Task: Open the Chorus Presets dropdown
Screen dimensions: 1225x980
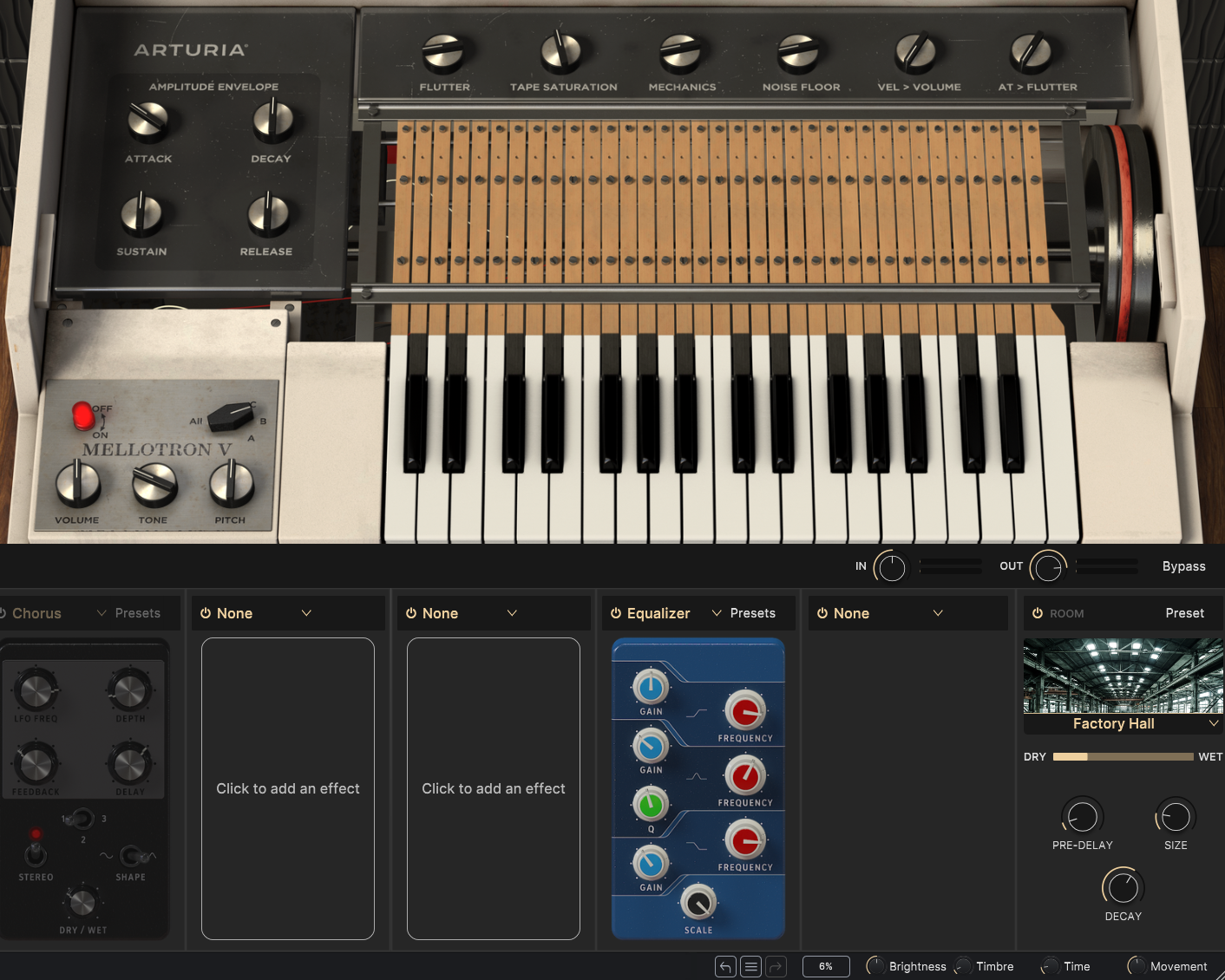Action: (x=128, y=613)
